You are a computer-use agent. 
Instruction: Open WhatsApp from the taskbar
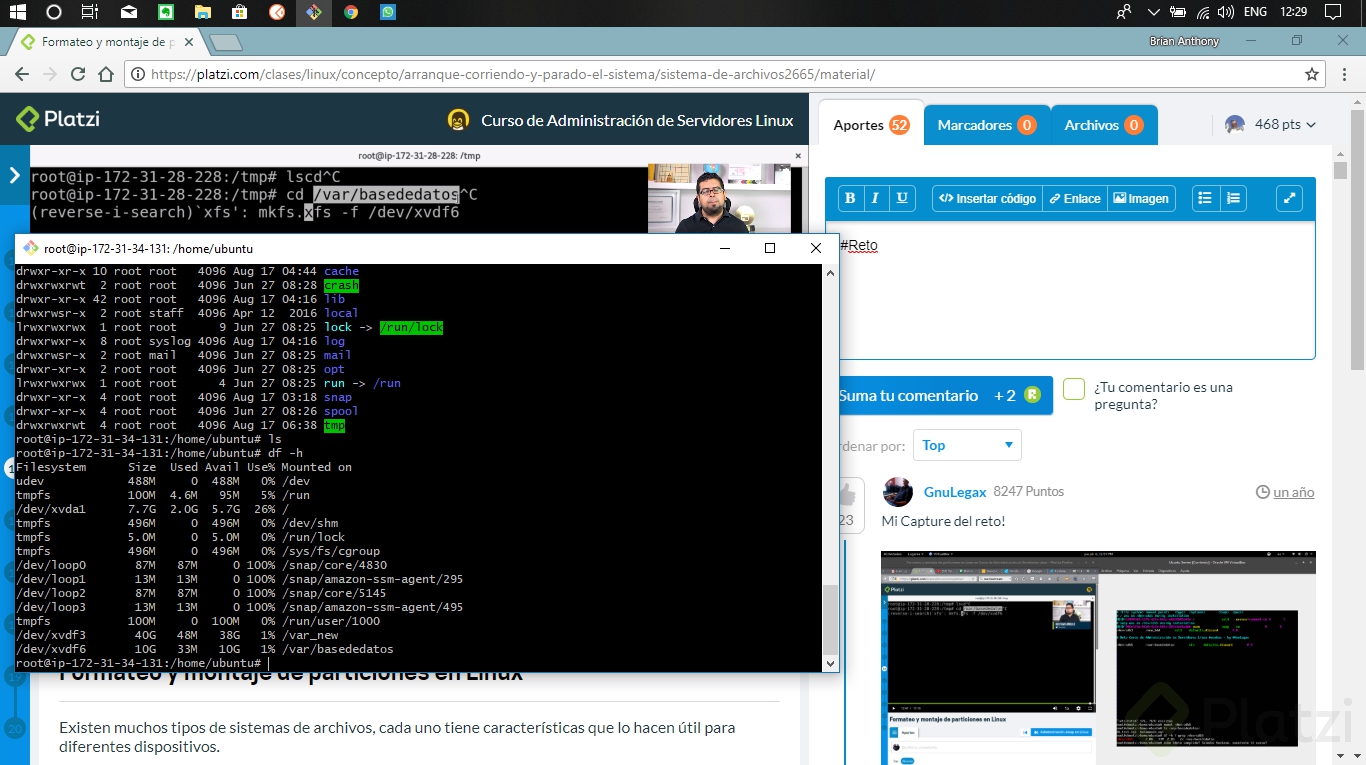[387, 12]
